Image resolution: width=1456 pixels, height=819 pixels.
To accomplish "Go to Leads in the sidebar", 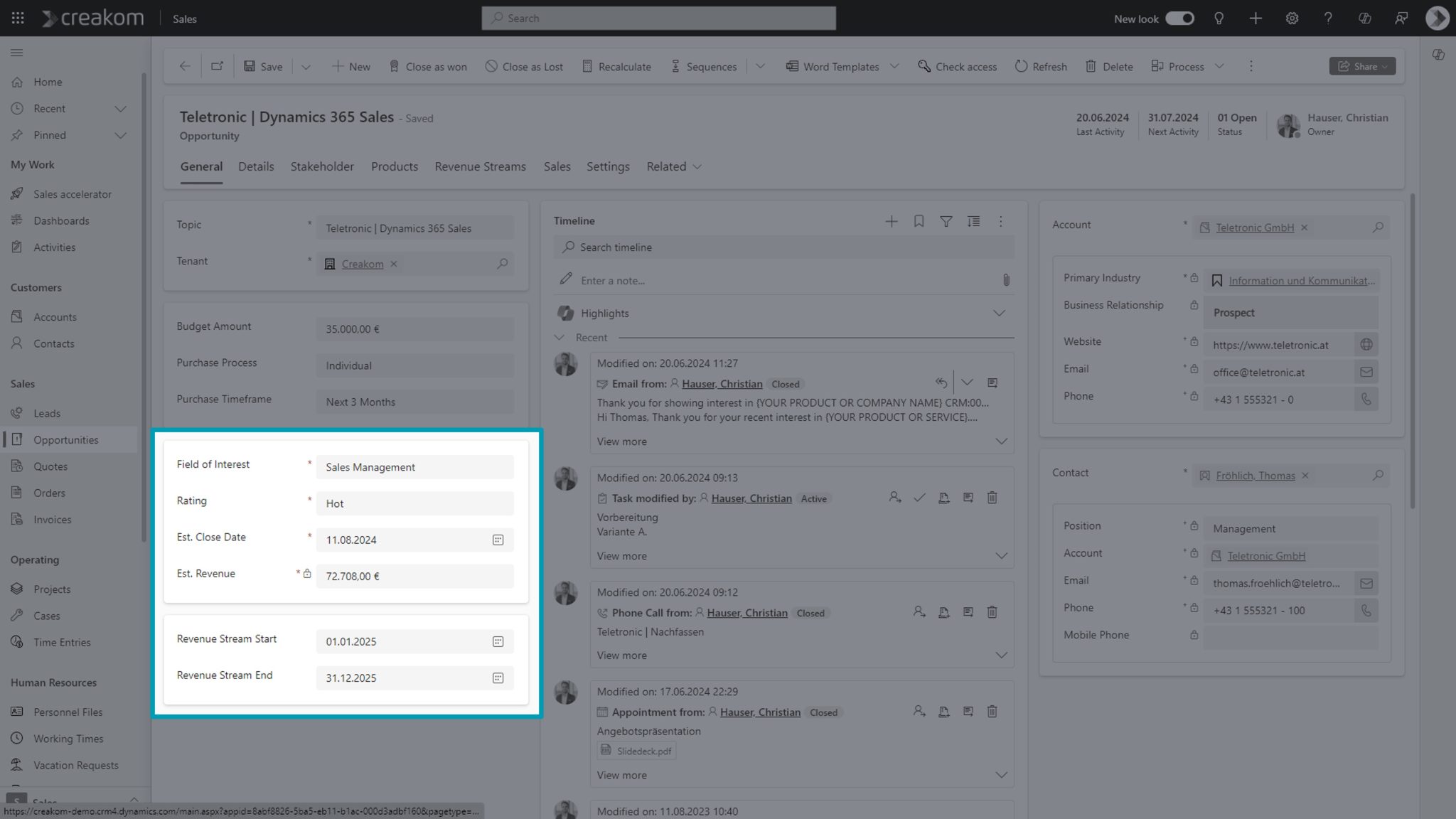I will pos(47,413).
